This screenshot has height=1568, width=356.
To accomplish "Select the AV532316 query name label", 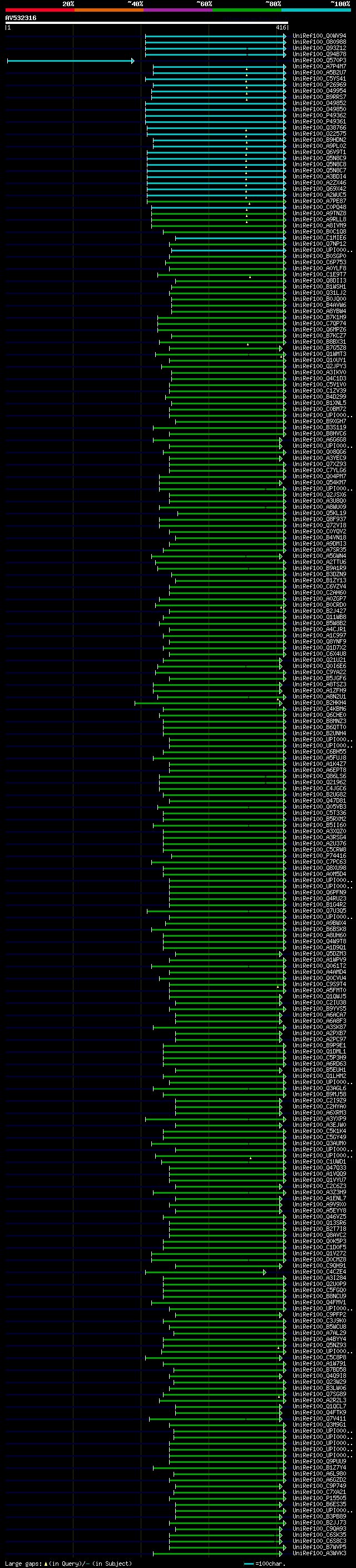I will click(x=21, y=18).
